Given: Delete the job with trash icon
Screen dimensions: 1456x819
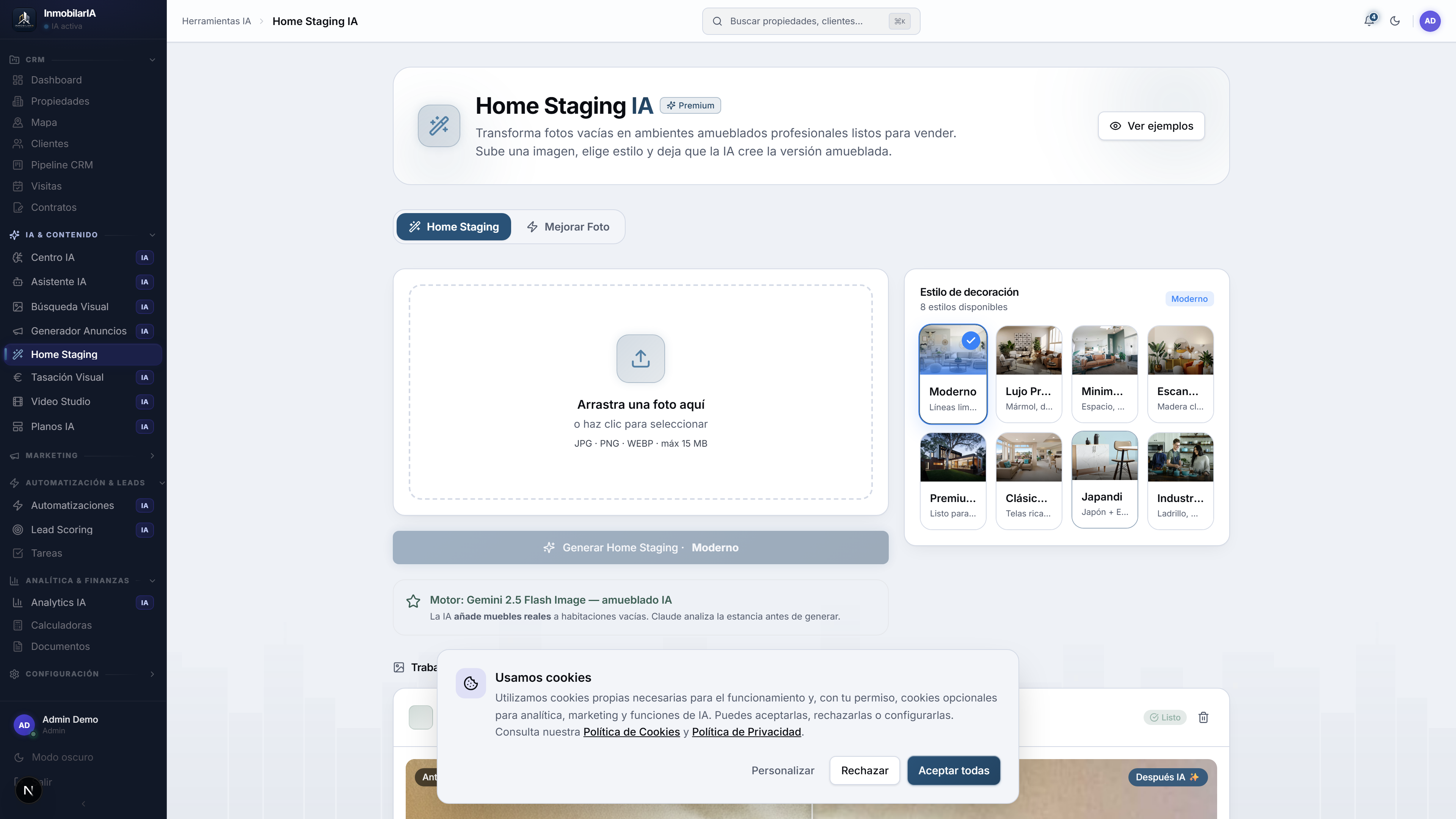Looking at the screenshot, I should click(1203, 717).
